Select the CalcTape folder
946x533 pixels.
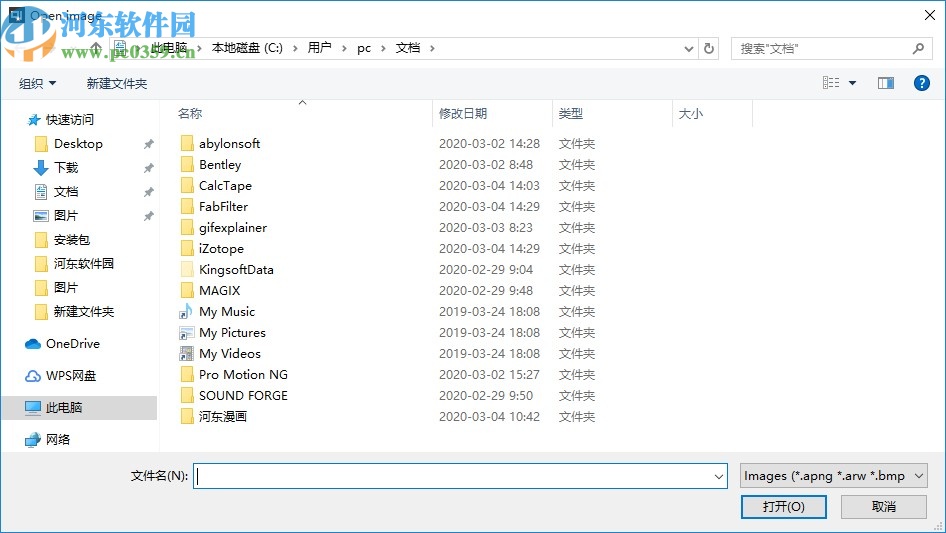click(x=225, y=185)
